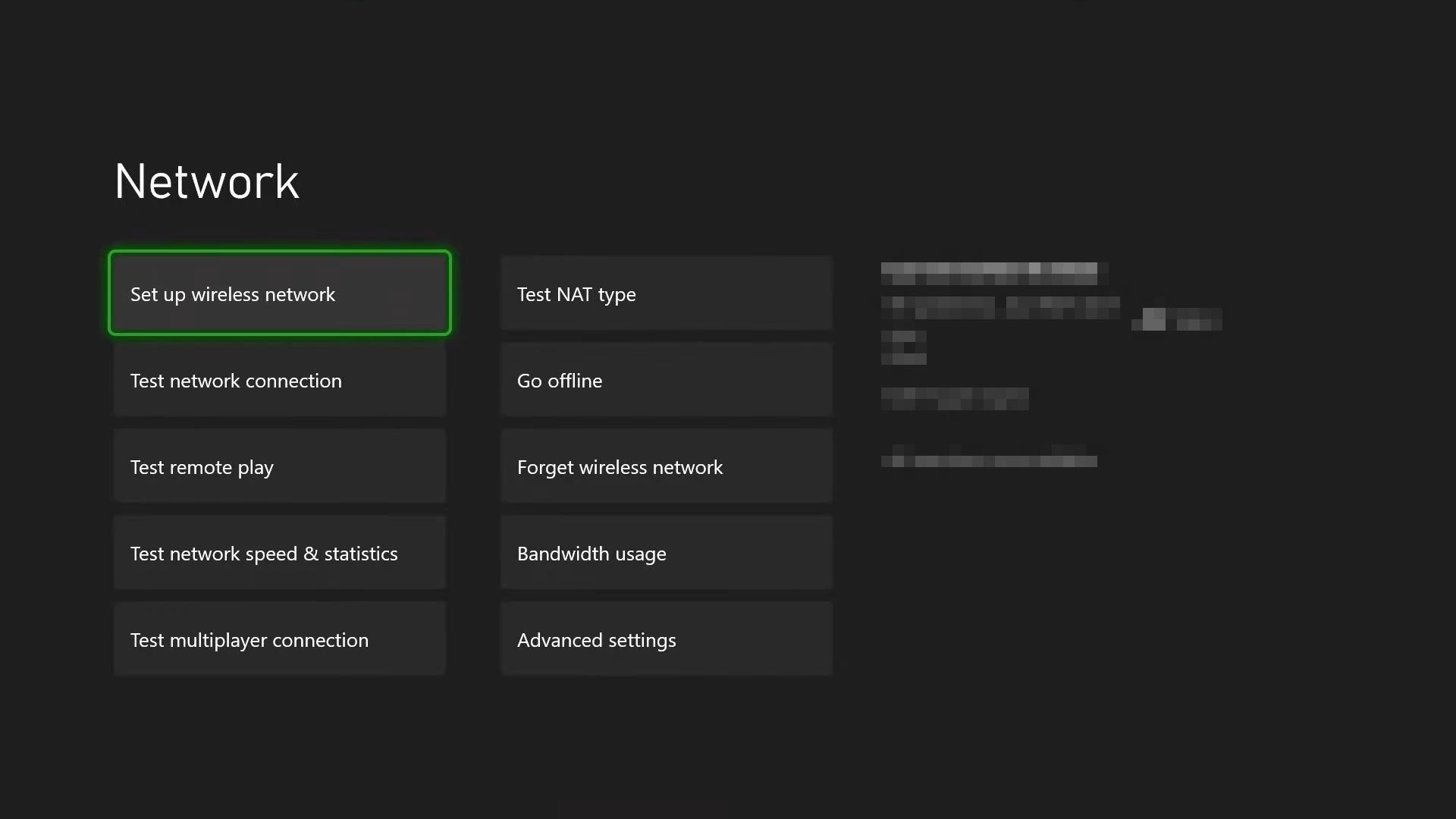Click the fourth blurred info line
This screenshot has height=819, width=1456.
click(x=954, y=398)
